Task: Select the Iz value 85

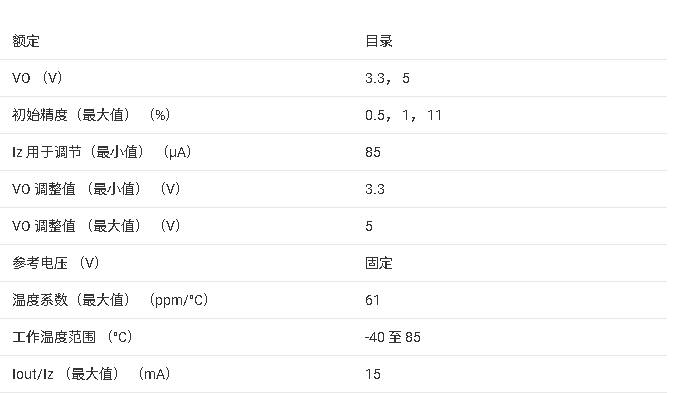Action: [x=373, y=152]
